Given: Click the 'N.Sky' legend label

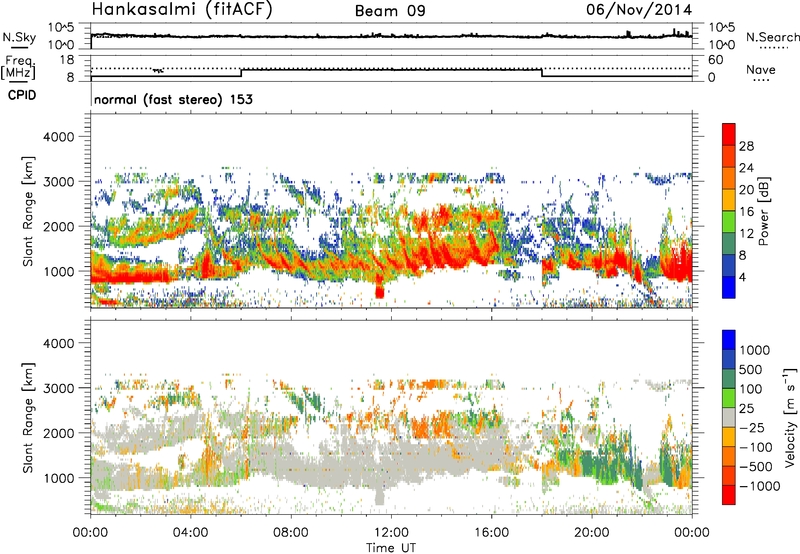Looking at the screenshot, I should point(19,38).
